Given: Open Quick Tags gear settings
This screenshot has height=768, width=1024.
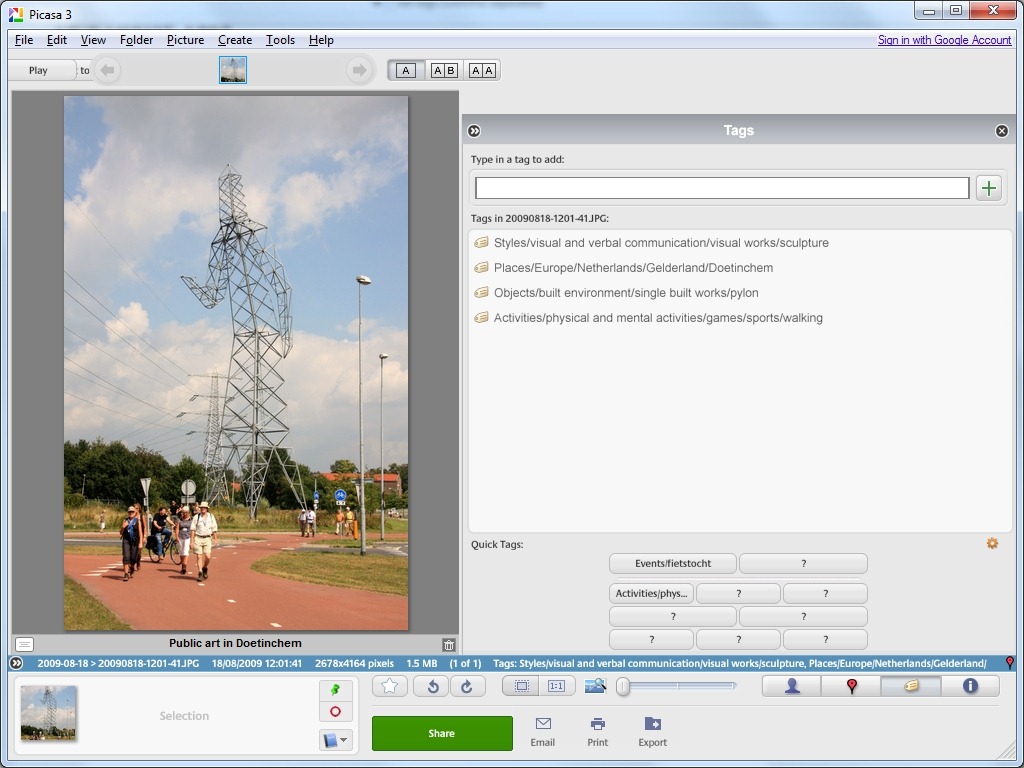Looking at the screenshot, I should pos(992,543).
